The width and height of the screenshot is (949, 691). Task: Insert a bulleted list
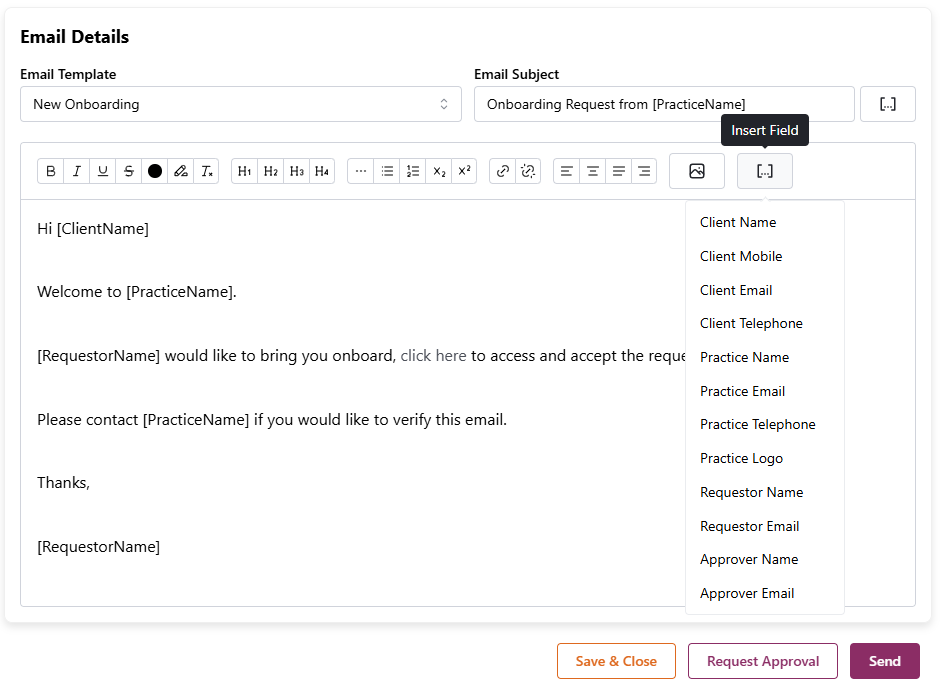pos(387,171)
